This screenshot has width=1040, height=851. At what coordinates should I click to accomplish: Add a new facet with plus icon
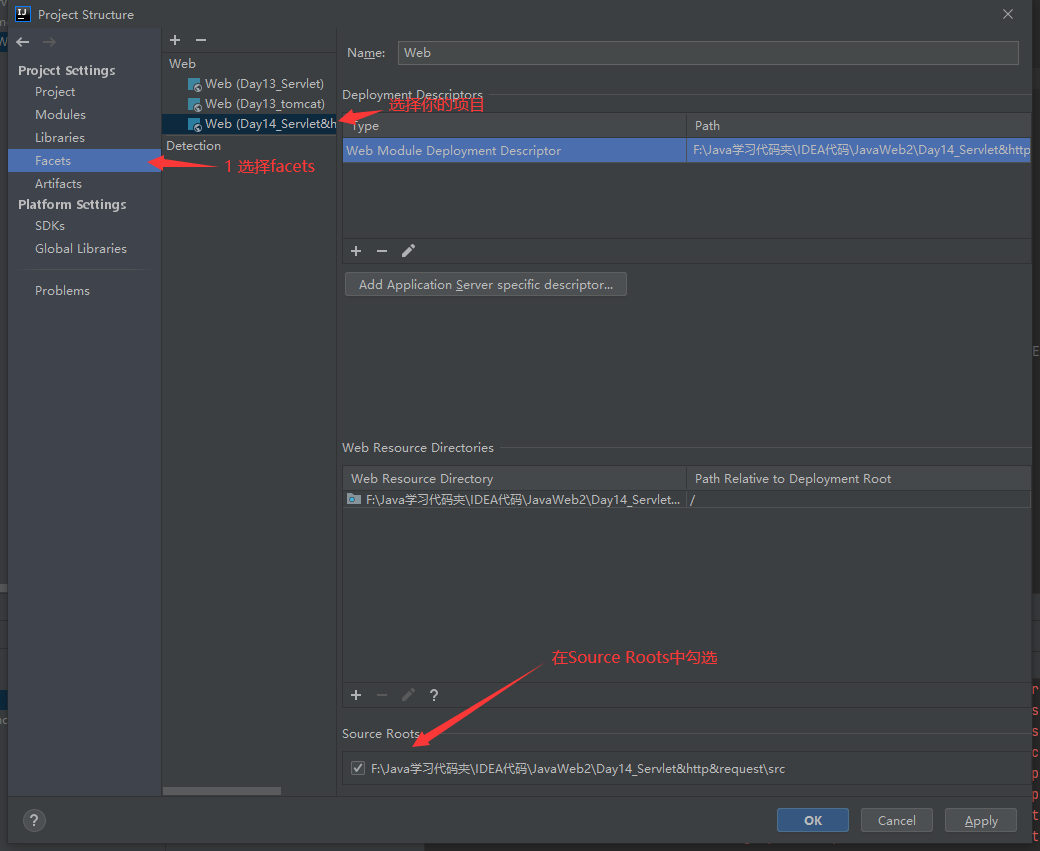[x=175, y=40]
